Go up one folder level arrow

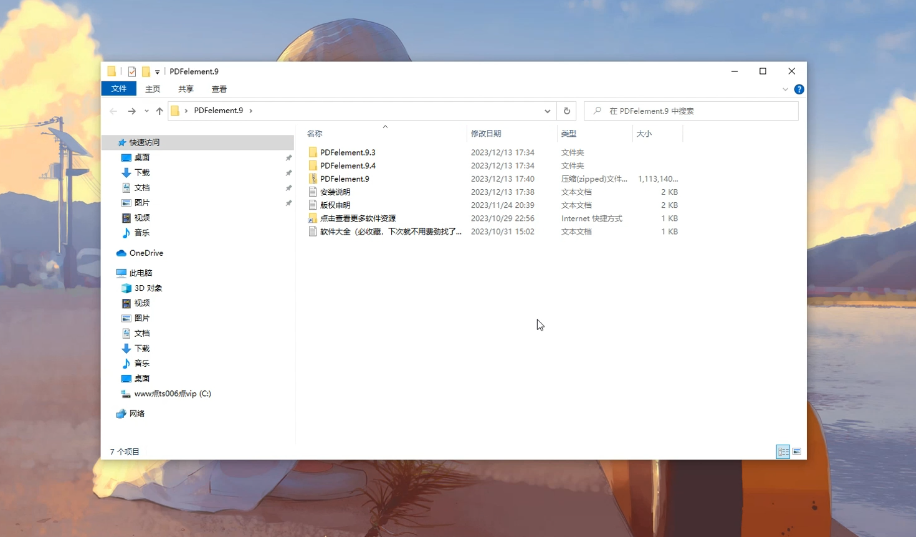click(159, 111)
